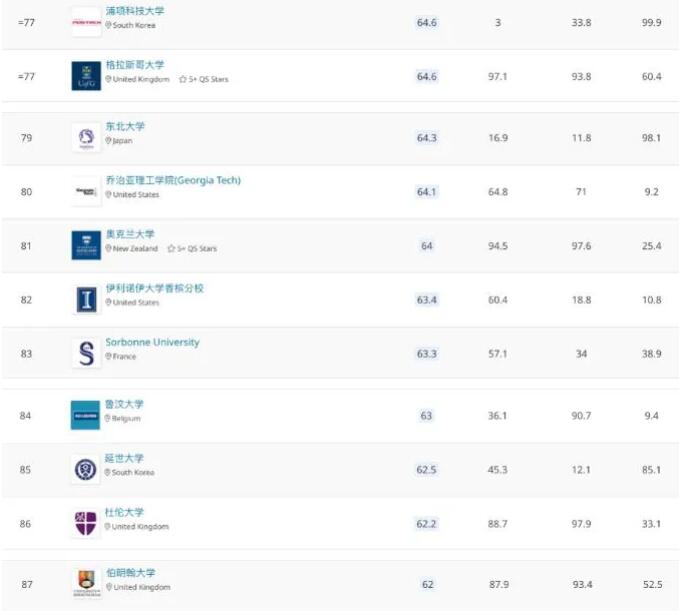Open the rank 84 Belgium university link

(x=124, y=404)
